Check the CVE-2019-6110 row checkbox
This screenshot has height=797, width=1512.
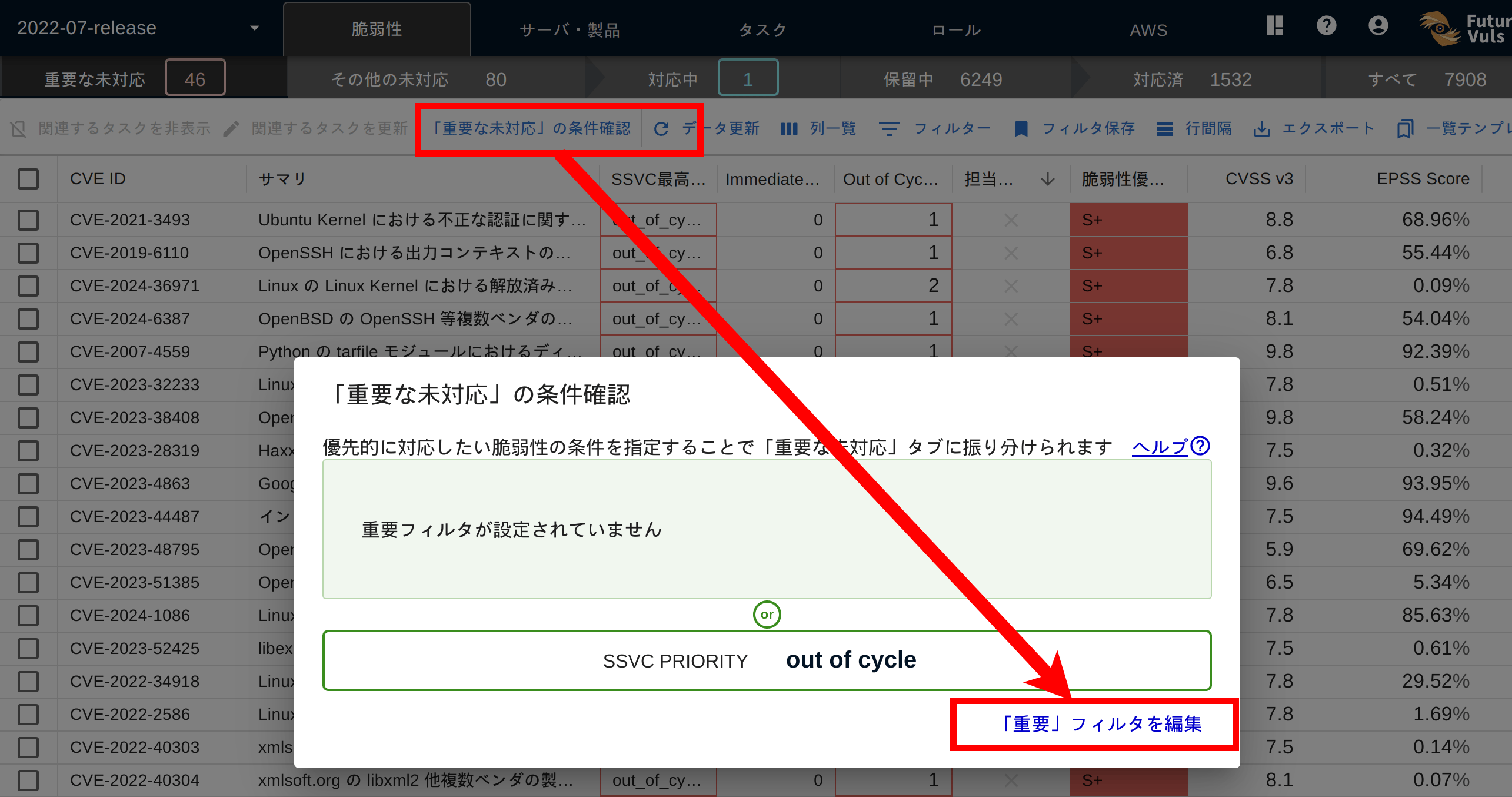pos(28,253)
